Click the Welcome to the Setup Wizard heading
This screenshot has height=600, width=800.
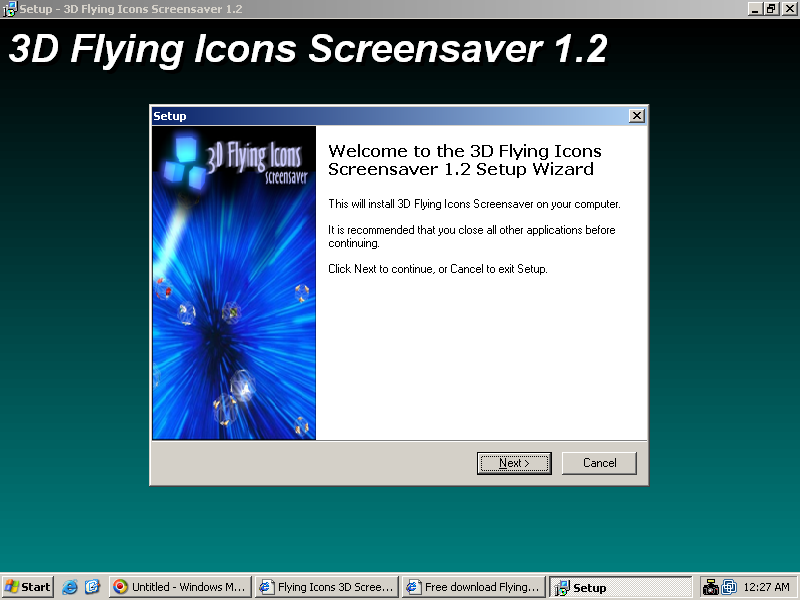point(465,160)
